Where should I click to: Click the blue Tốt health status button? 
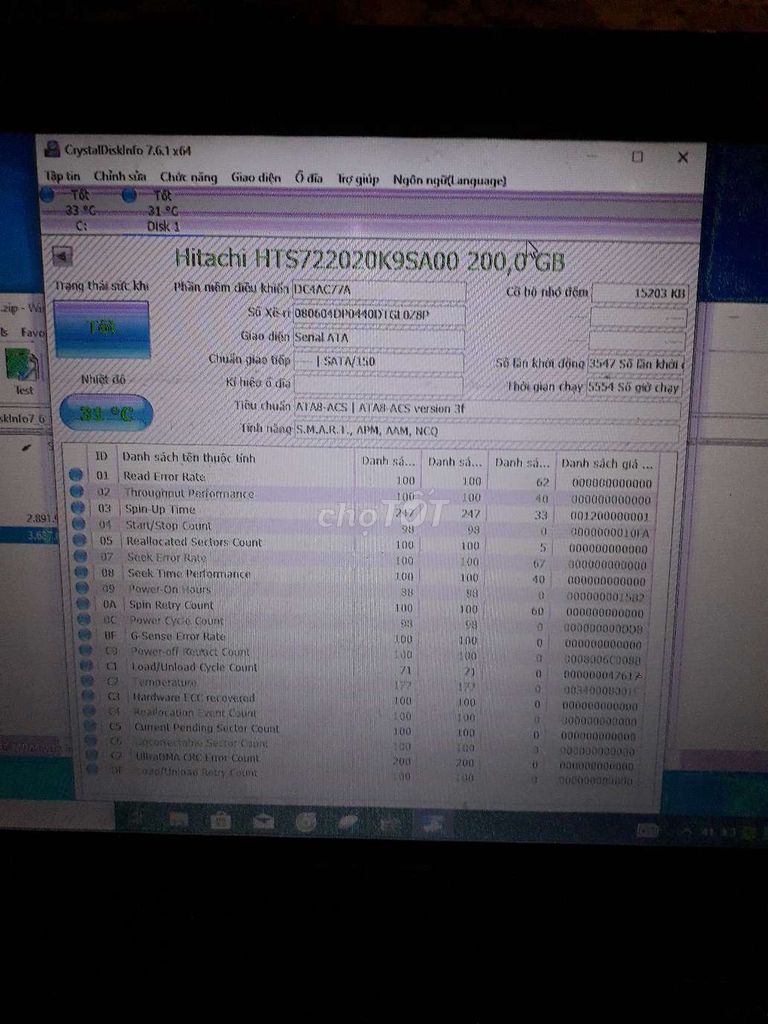101,328
